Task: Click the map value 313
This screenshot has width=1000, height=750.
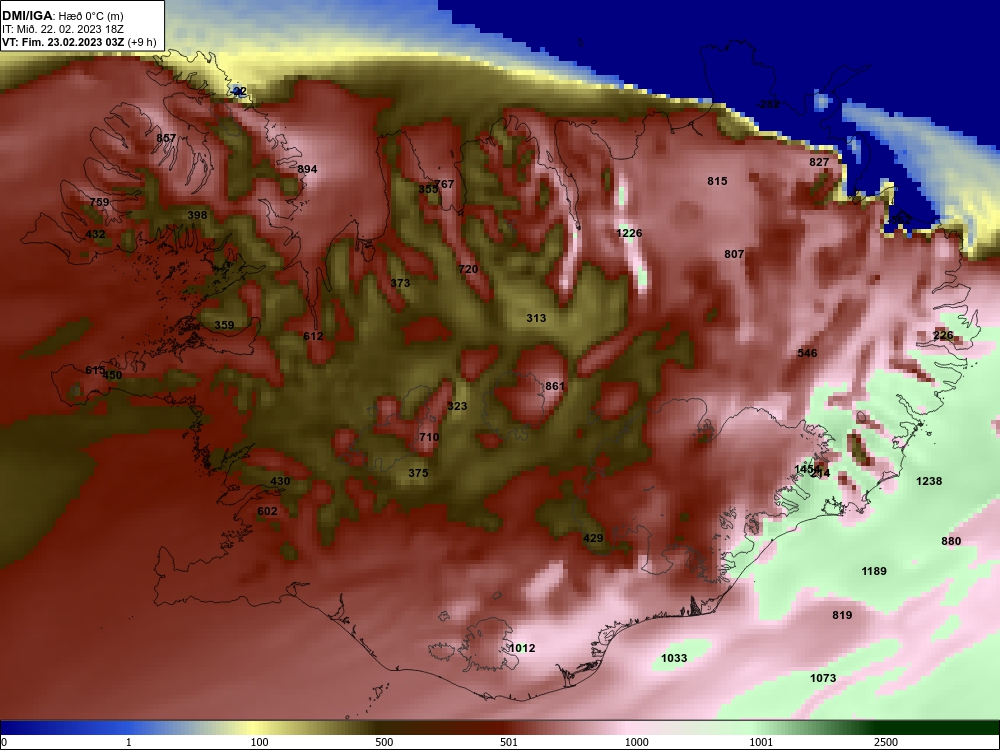Action: [x=536, y=318]
